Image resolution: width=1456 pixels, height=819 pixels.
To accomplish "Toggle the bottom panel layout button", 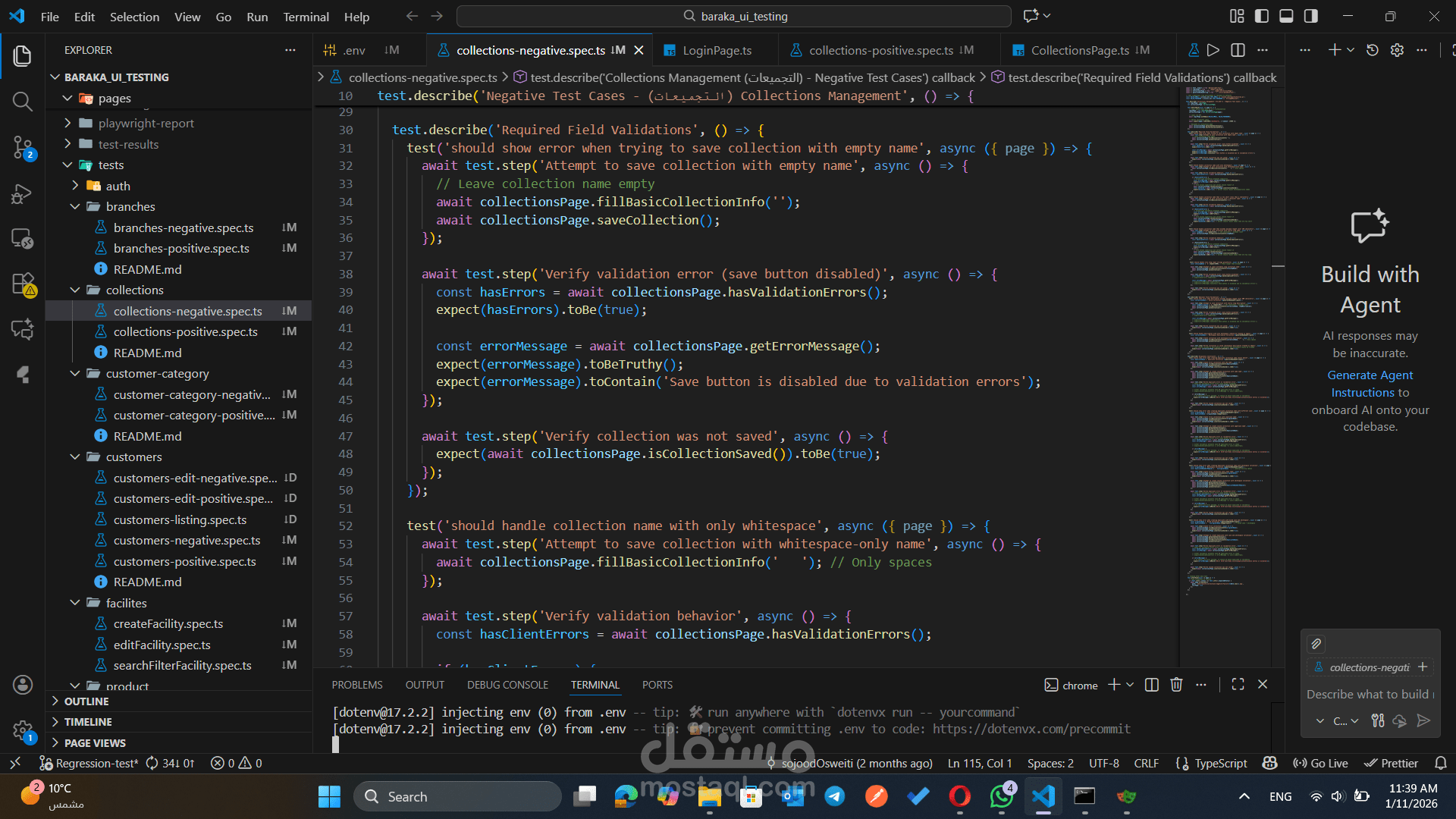I will [1286, 16].
